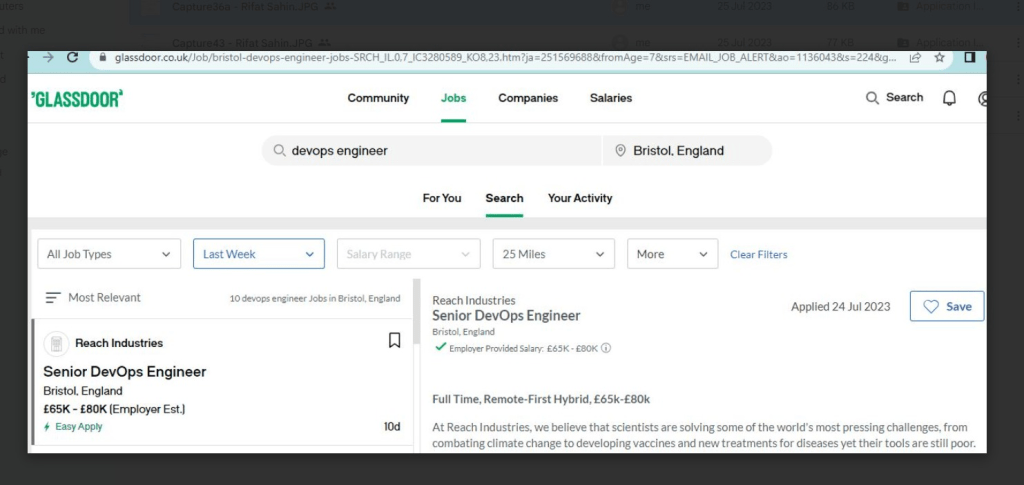Expand the All Job Types dropdown
Screen dimensions: 1024x485
(109, 254)
